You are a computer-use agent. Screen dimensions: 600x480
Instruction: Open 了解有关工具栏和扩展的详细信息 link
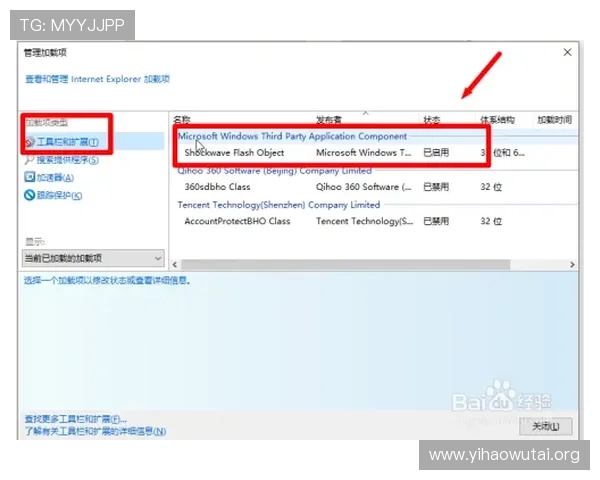(95, 431)
